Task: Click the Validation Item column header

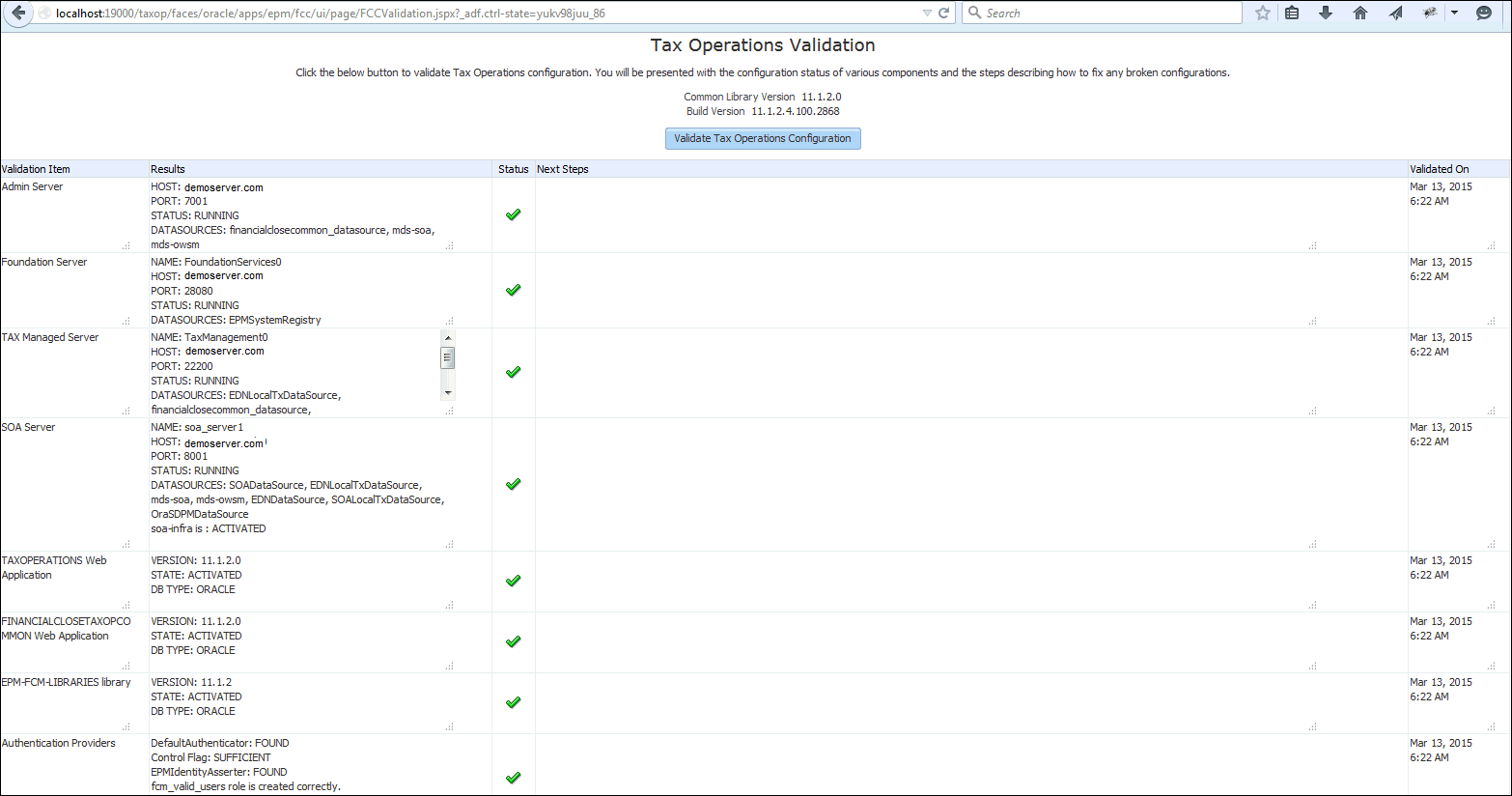Action: [36, 169]
